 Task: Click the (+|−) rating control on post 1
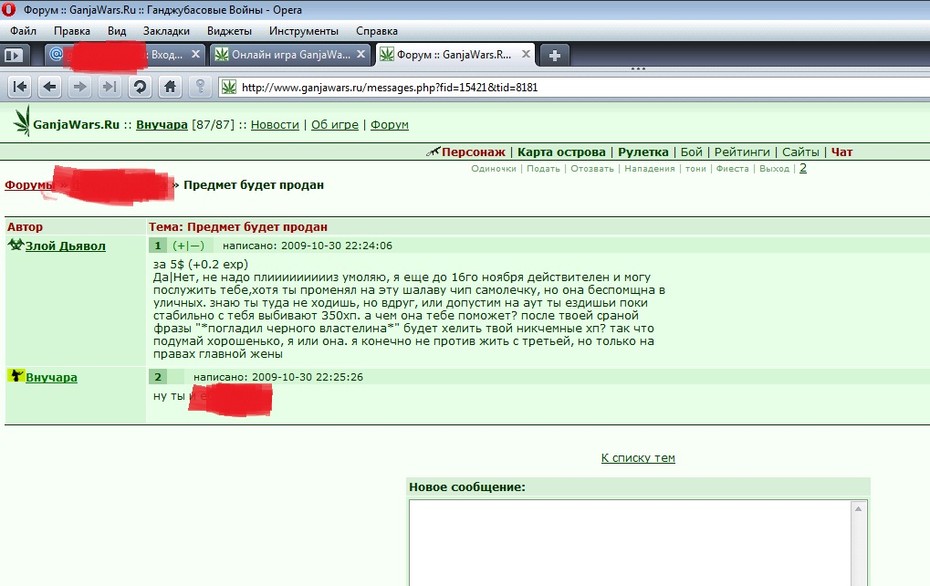point(188,245)
